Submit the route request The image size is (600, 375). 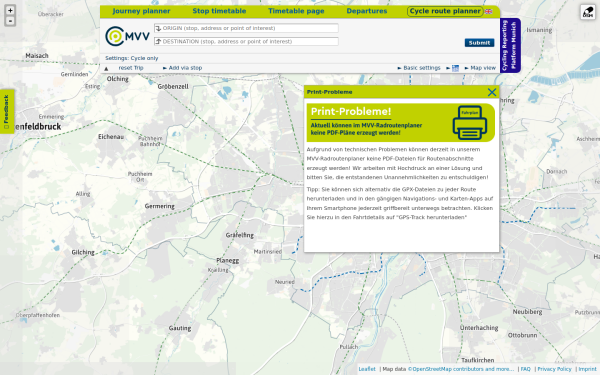pos(479,43)
